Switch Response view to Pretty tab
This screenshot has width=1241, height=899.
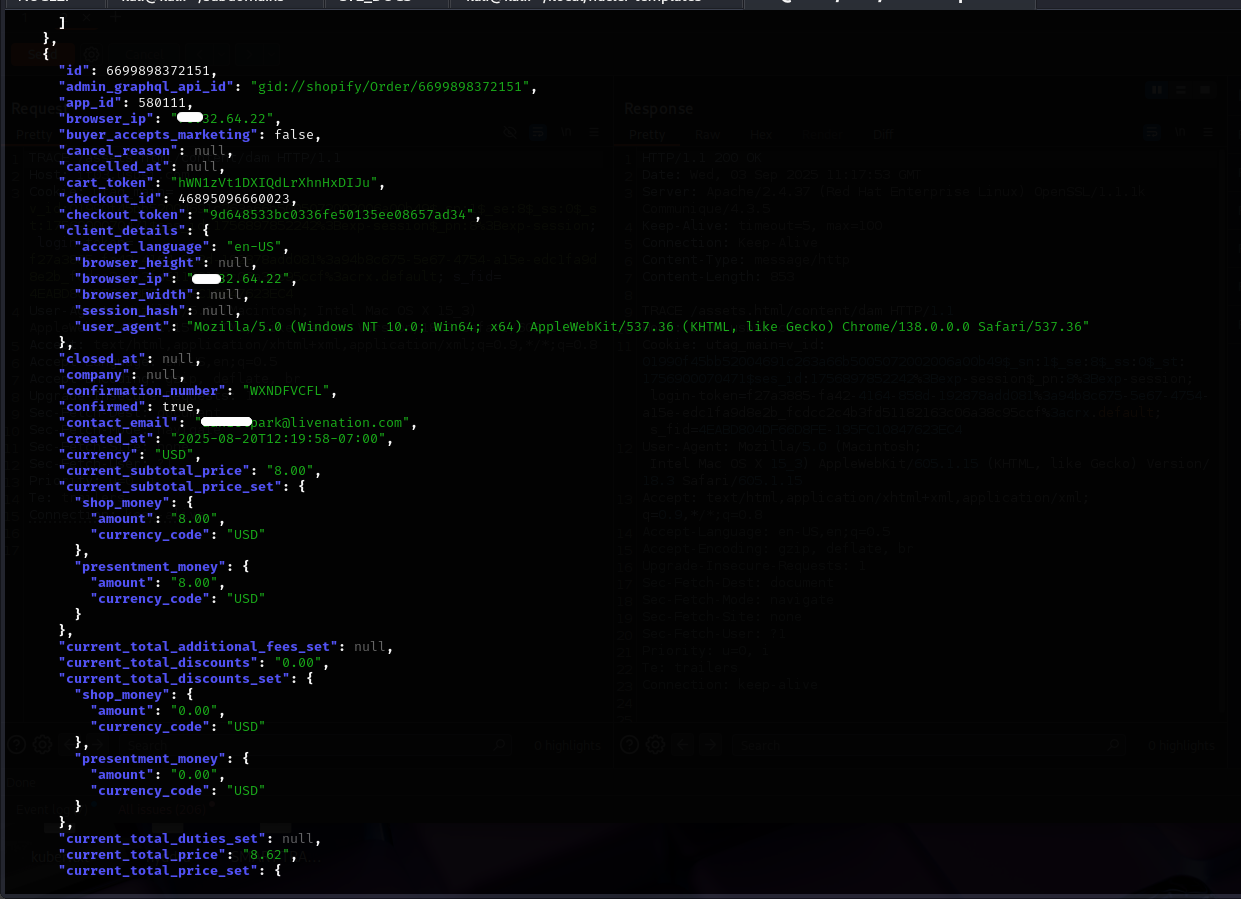[x=647, y=134]
